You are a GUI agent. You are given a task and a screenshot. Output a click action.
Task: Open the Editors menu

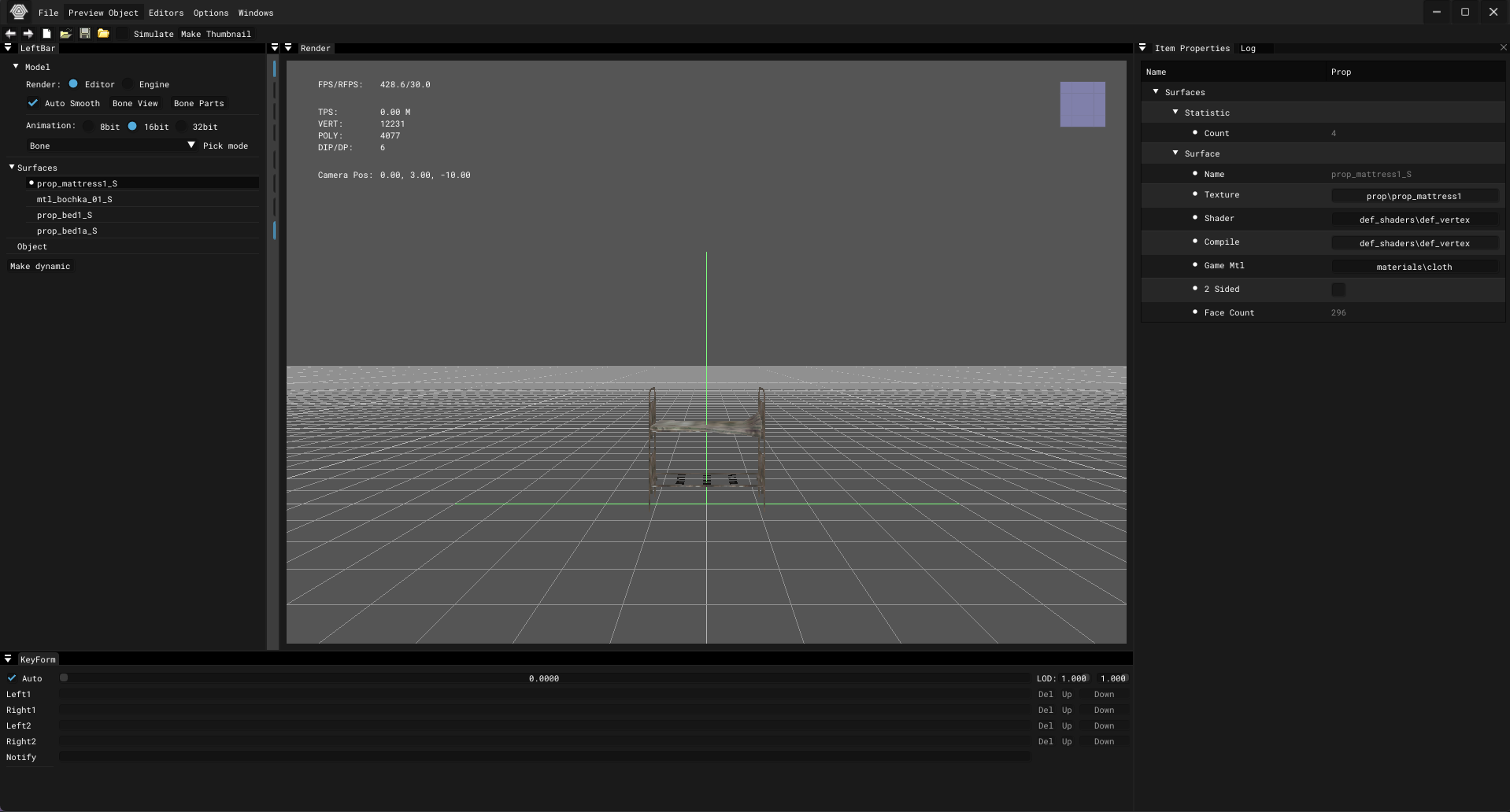pyautogui.click(x=165, y=13)
